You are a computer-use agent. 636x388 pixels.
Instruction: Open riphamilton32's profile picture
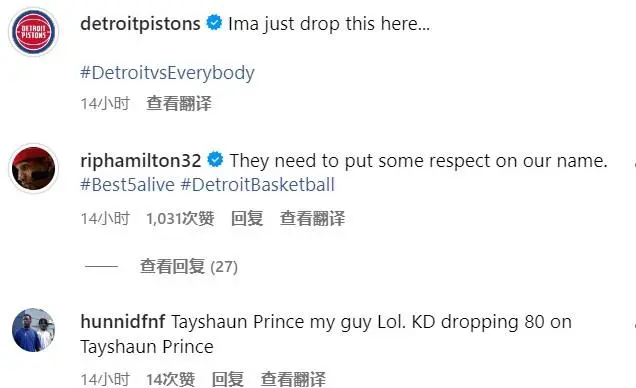tap(34, 168)
